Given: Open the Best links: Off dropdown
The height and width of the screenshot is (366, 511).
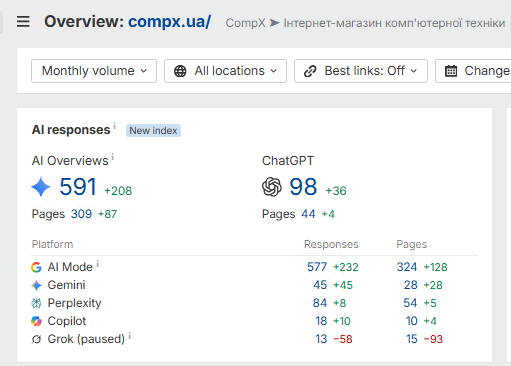Looking at the screenshot, I should click(x=361, y=71).
